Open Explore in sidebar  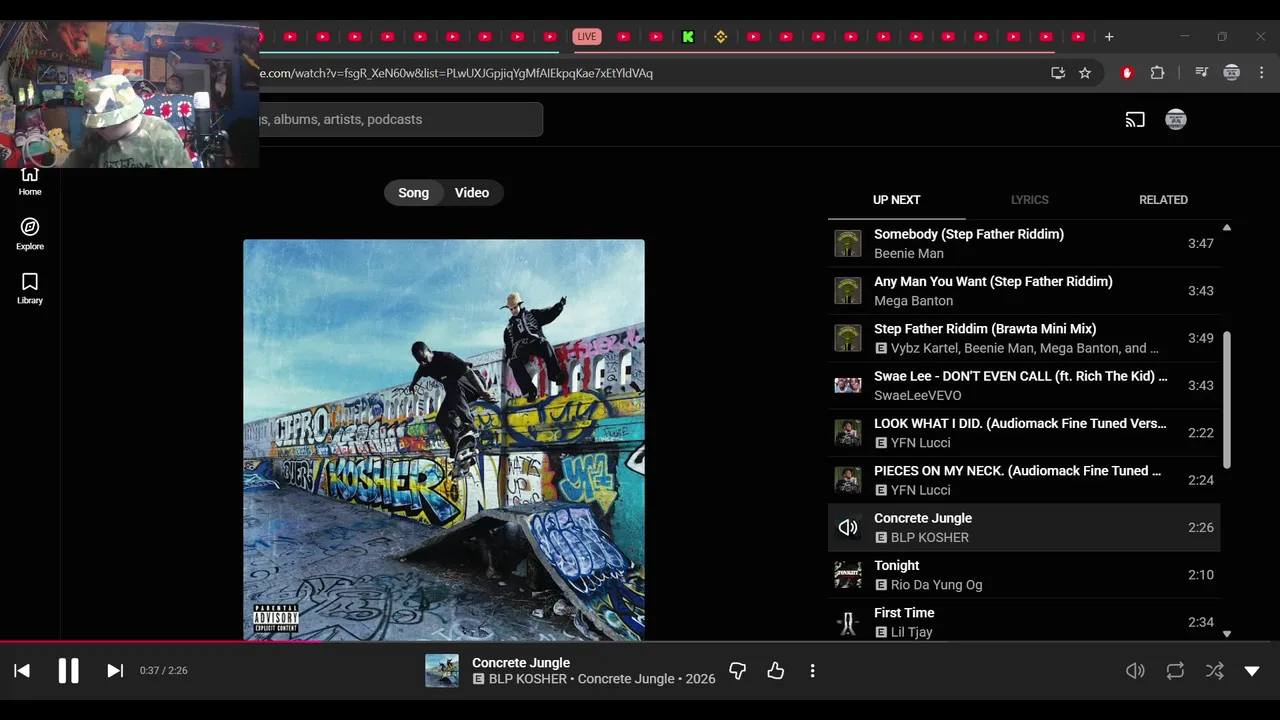(30, 234)
